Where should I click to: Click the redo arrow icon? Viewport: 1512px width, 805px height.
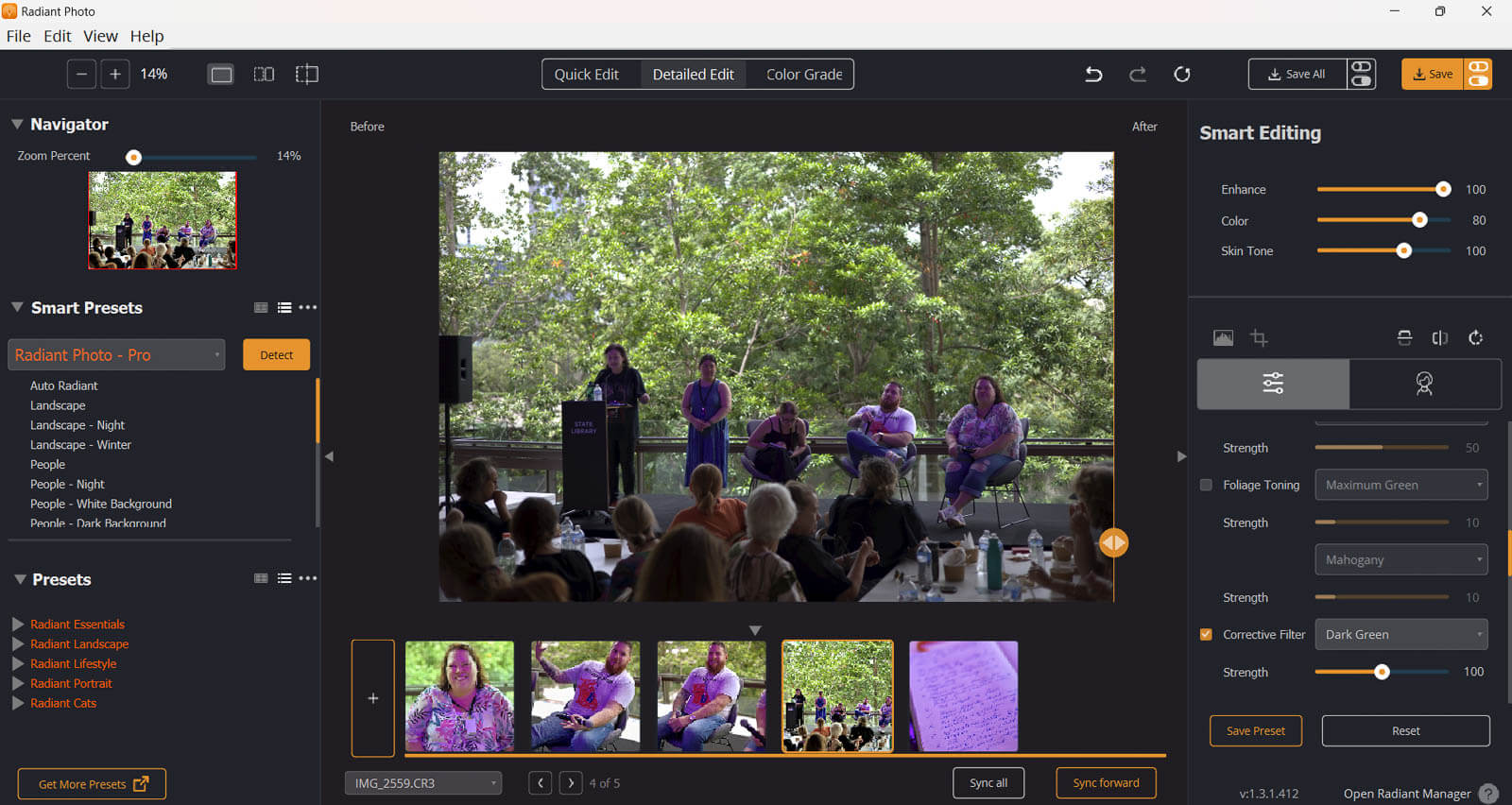point(1138,75)
